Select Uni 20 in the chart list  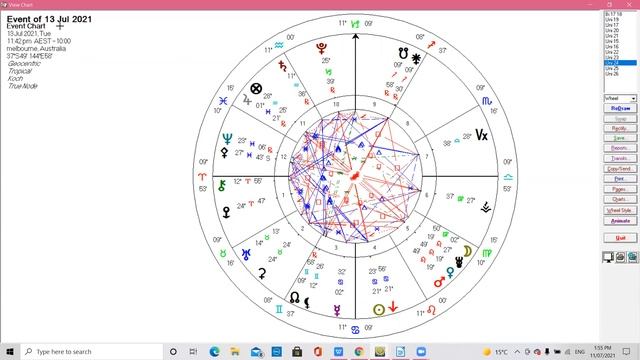pos(612,30)
